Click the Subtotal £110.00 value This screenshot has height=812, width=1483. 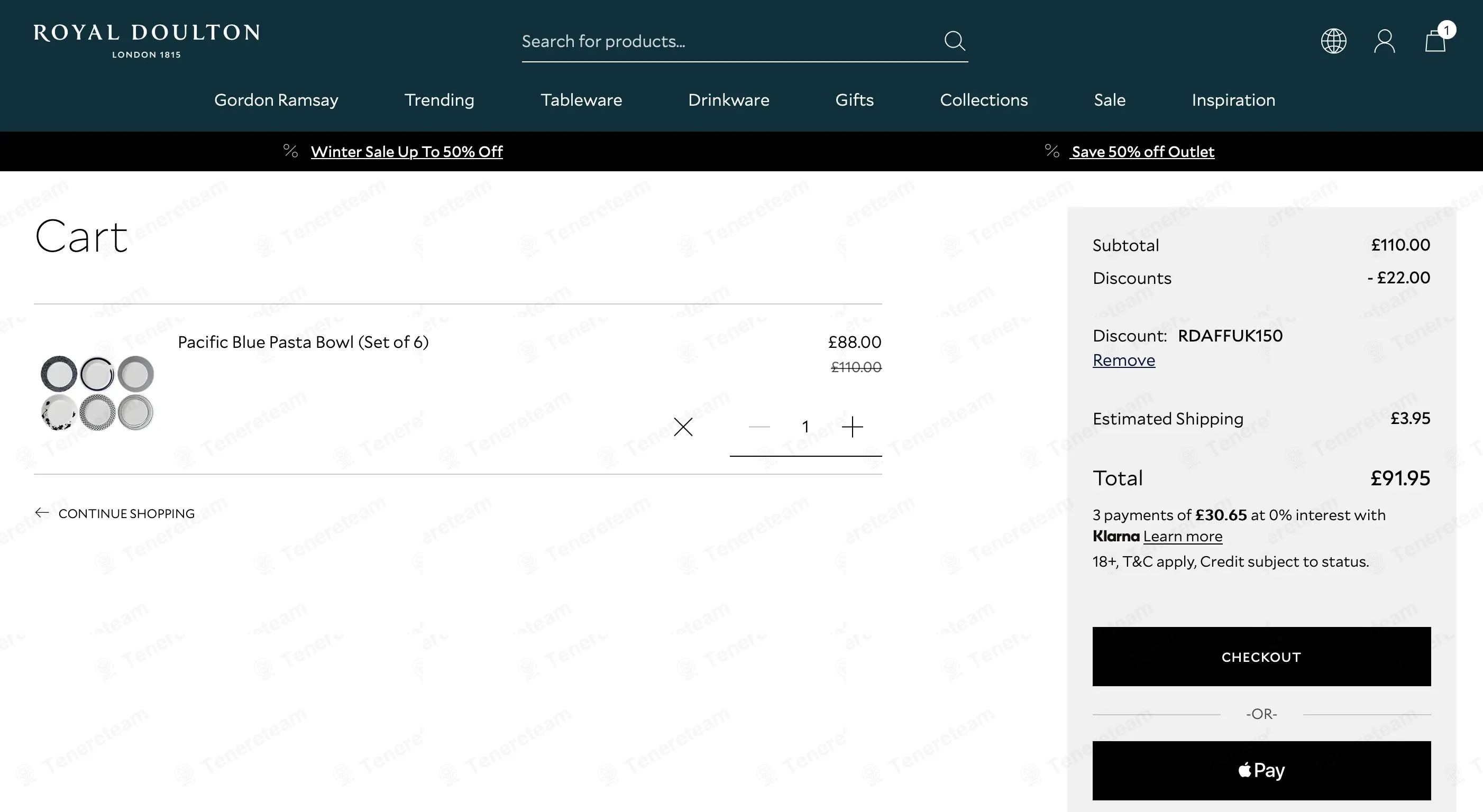click(x=1400, y=245)
